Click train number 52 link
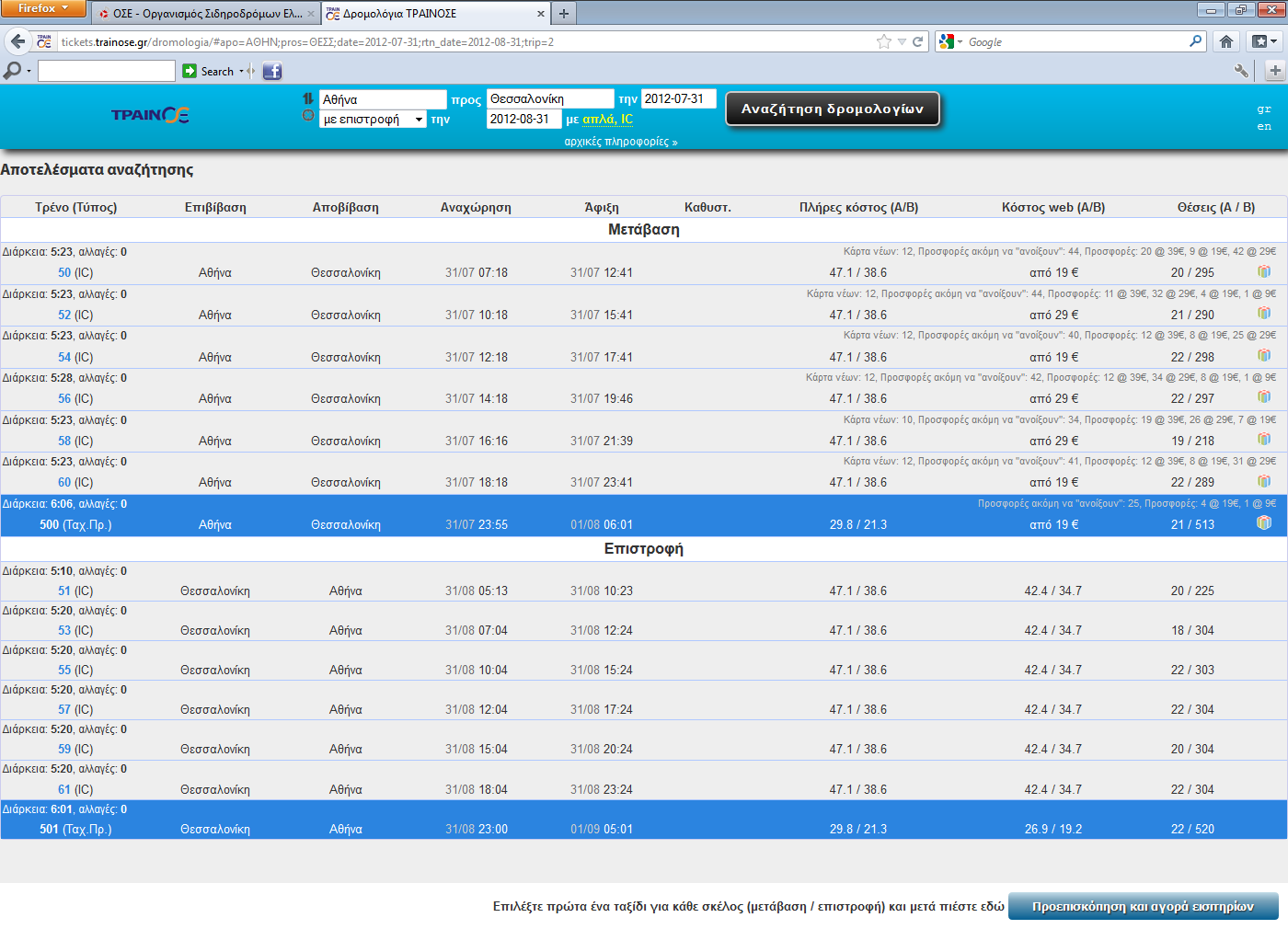Image resolution: width=1288 pixels, height=929 pixels. point(64,315)
